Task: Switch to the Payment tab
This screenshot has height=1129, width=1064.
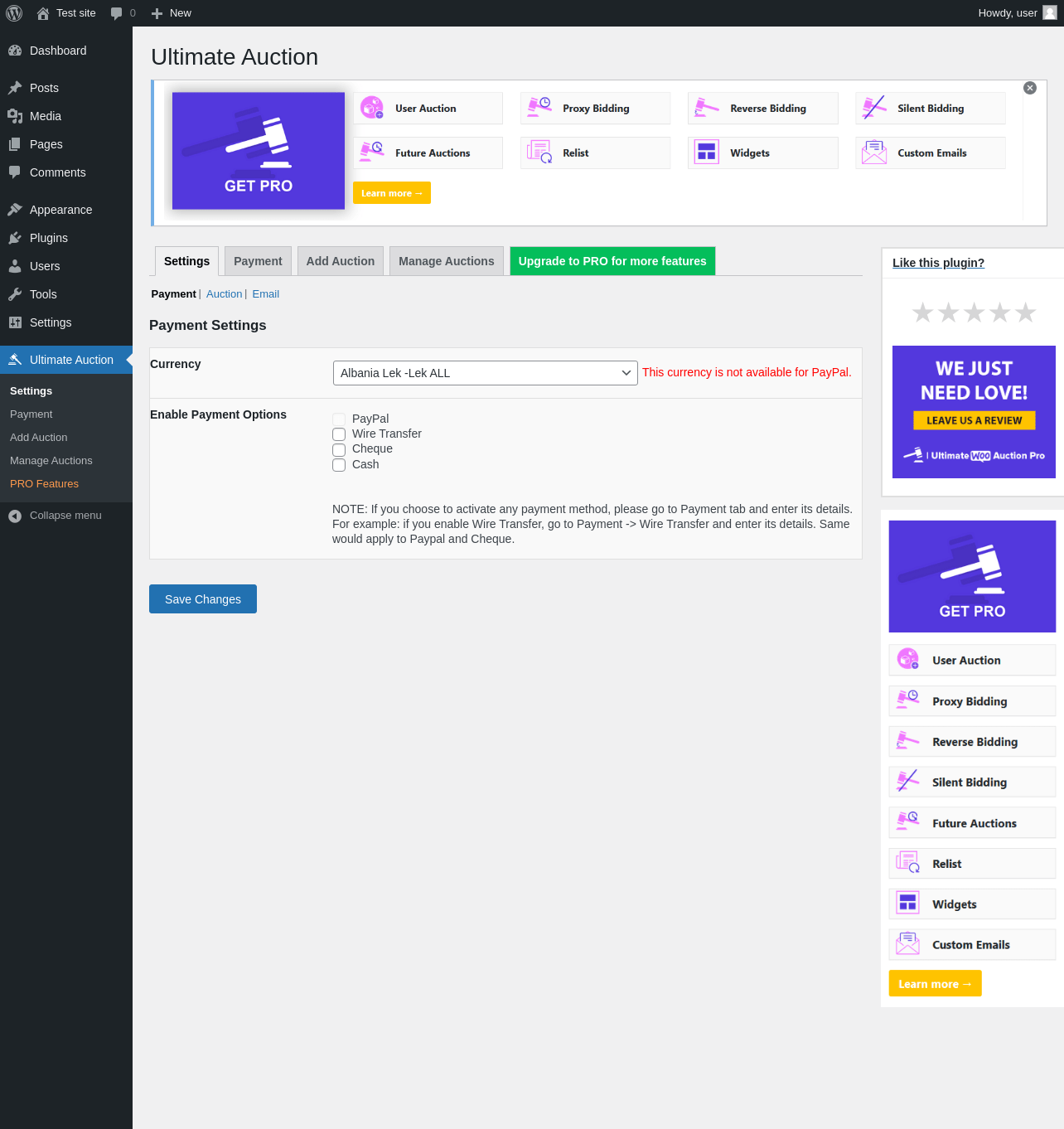Action: [258, 261]
